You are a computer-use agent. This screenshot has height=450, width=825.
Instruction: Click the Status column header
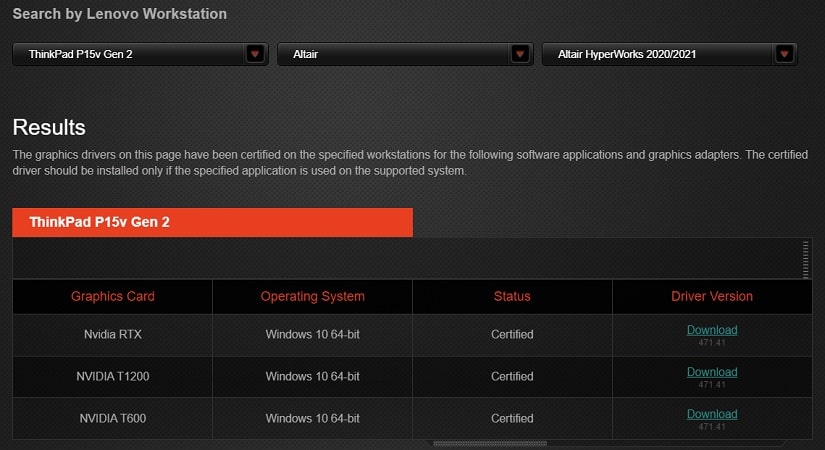click(512, 296)
